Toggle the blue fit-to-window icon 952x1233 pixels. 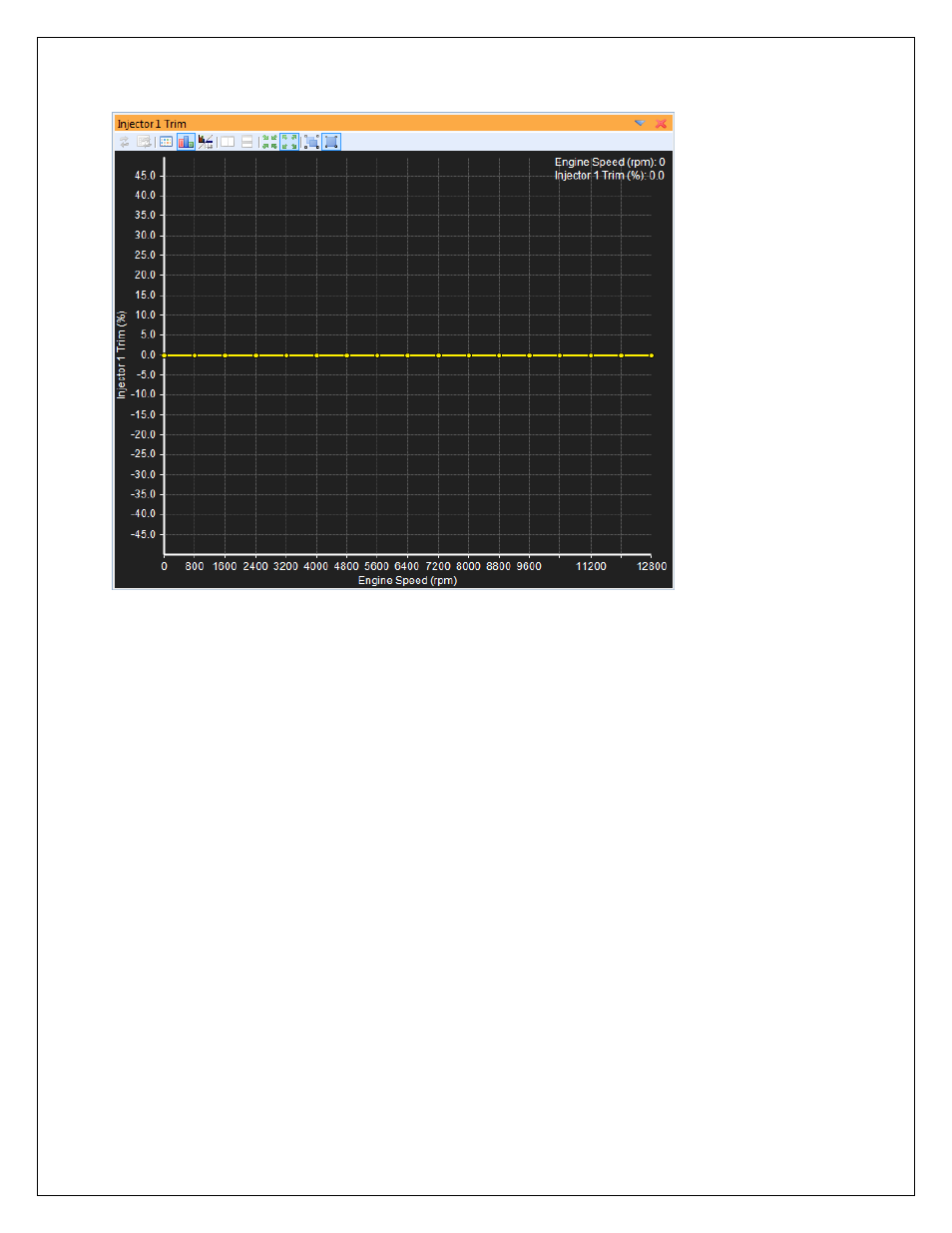click(331, 142)
